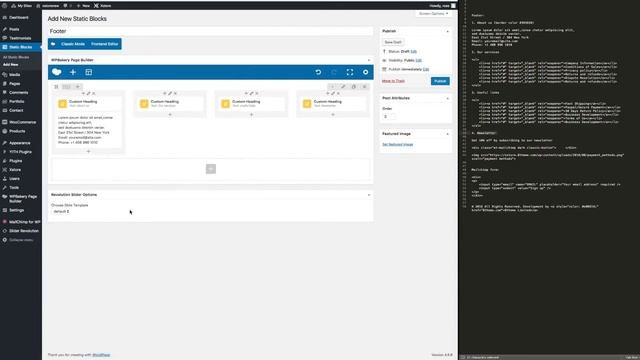
Task: Add element at bottom of fourth column
Action: pyautogui.click(x=333, y=115)
